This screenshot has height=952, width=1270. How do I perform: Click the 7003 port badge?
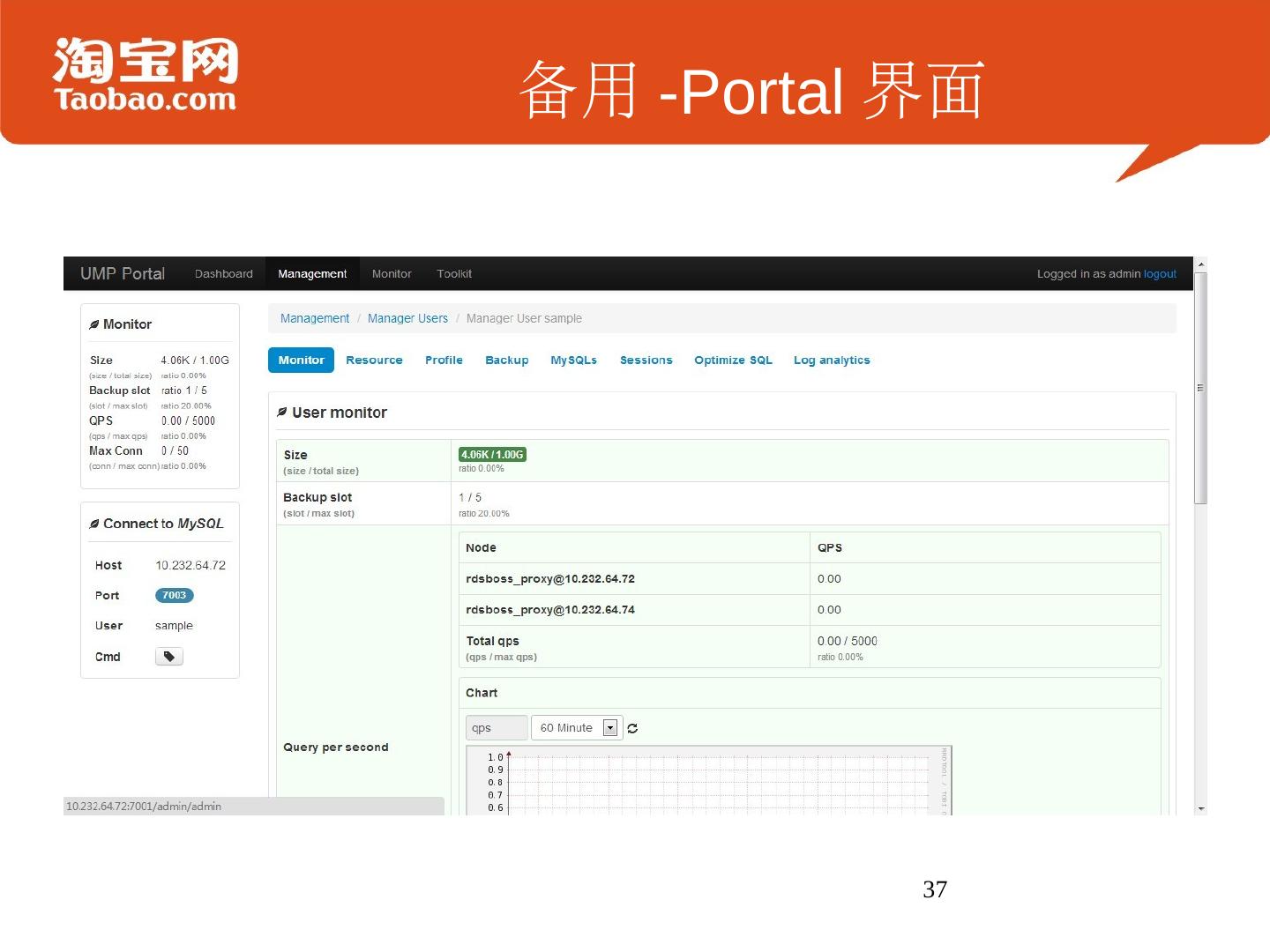pyautogui.click(x=174, y=596)
